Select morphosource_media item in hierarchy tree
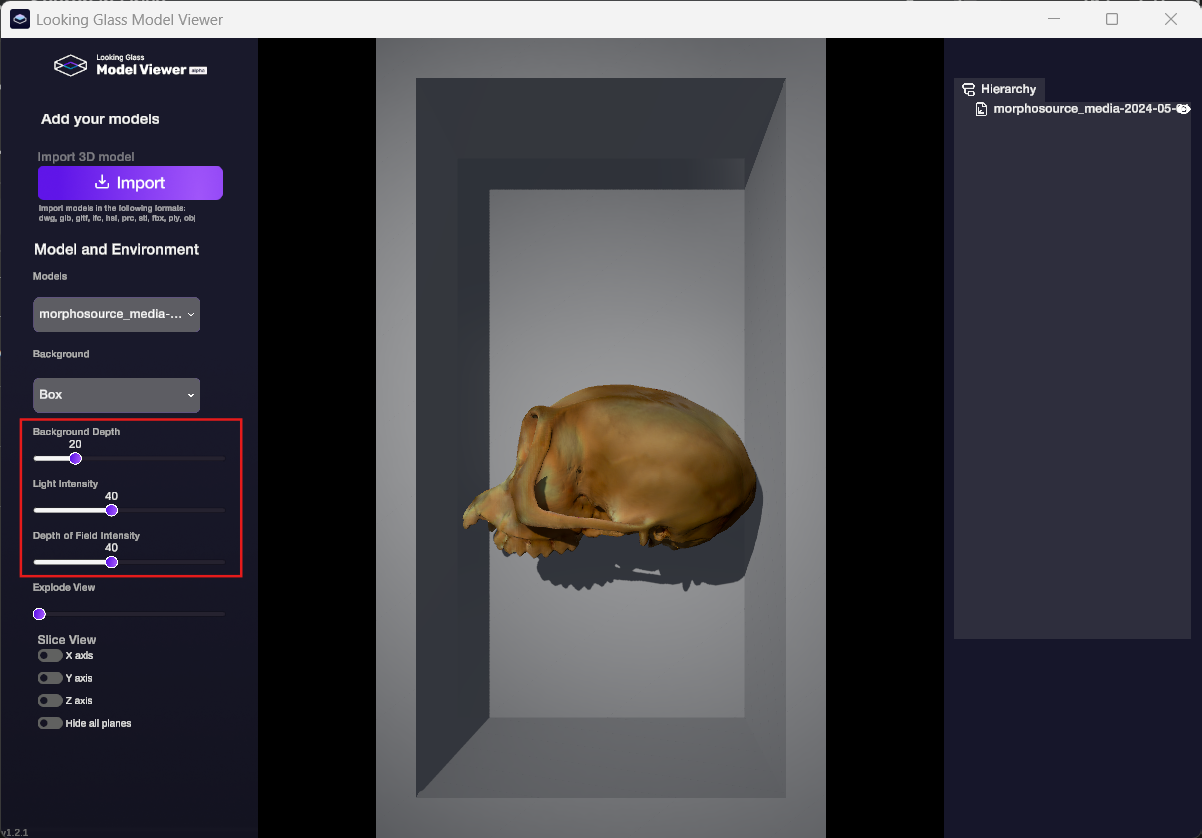 click(x=1078, y=109)
